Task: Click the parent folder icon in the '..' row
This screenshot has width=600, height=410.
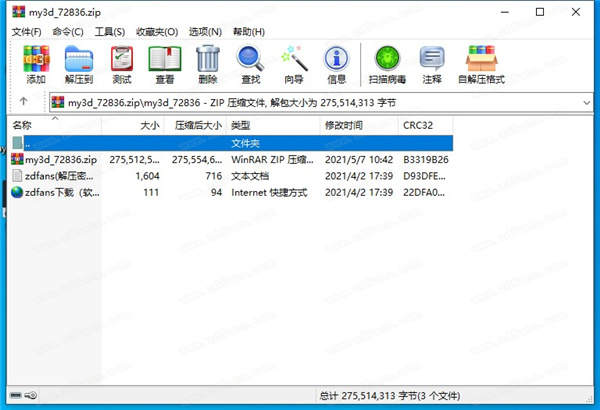Action: pyautogui.click(x=17, y=143)
